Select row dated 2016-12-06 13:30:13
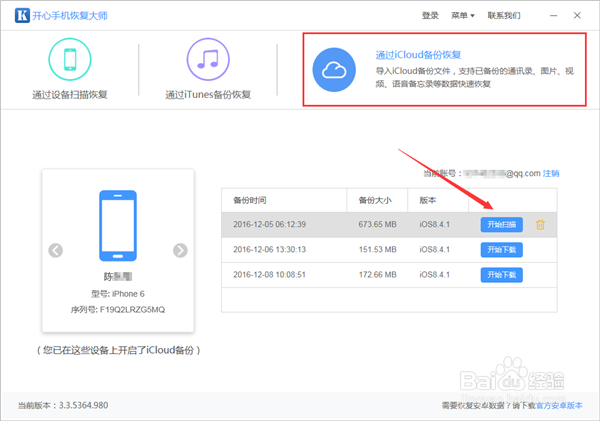 [389, 250]
